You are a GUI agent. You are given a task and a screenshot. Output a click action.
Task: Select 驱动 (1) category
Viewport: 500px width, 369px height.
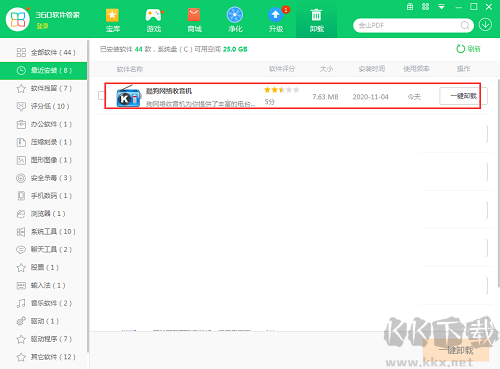click(44, 321)
